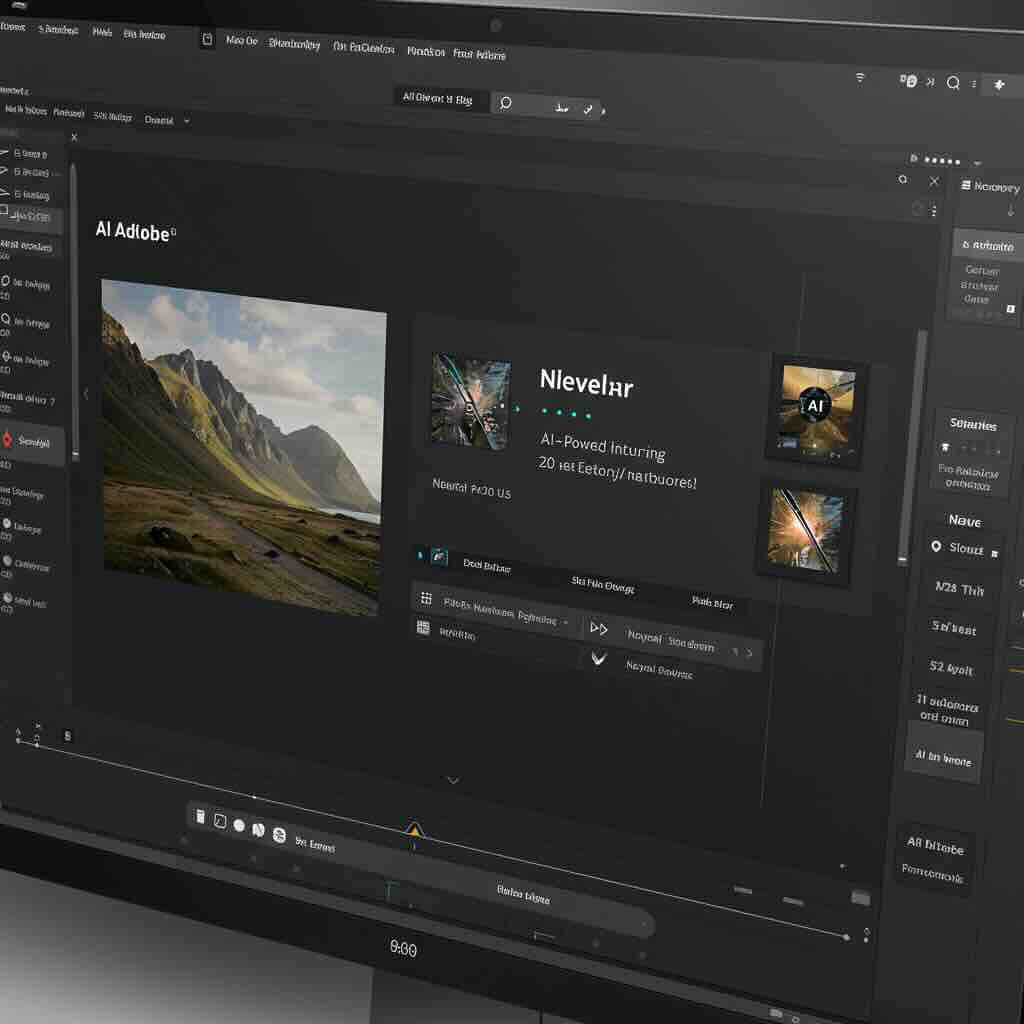Screen dimensions: 1024x1024
Task: Click the small search icon above the Nlevelar panel
Action: [903, 179]
